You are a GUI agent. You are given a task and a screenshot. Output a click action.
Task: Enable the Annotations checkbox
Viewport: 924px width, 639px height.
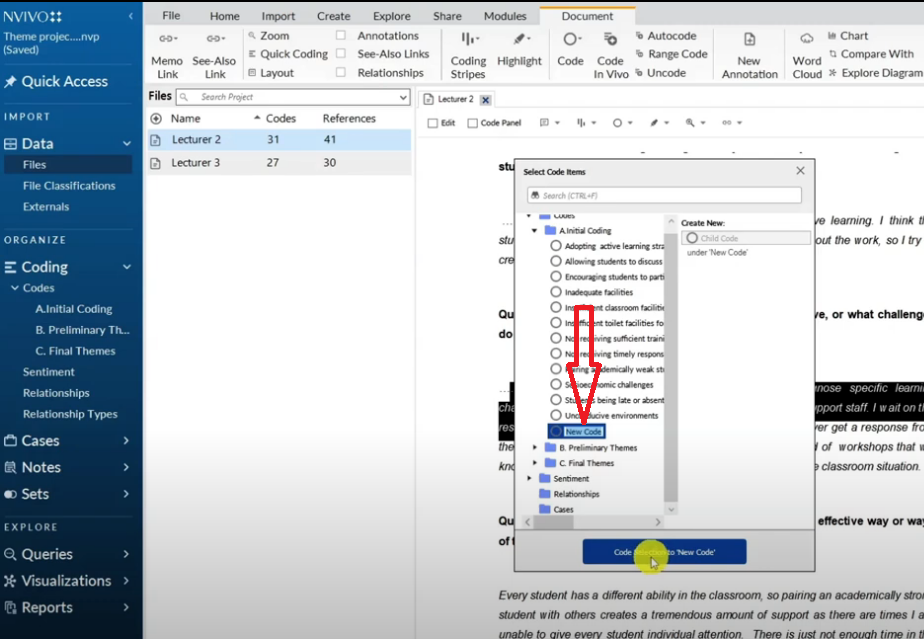[341, 35]
